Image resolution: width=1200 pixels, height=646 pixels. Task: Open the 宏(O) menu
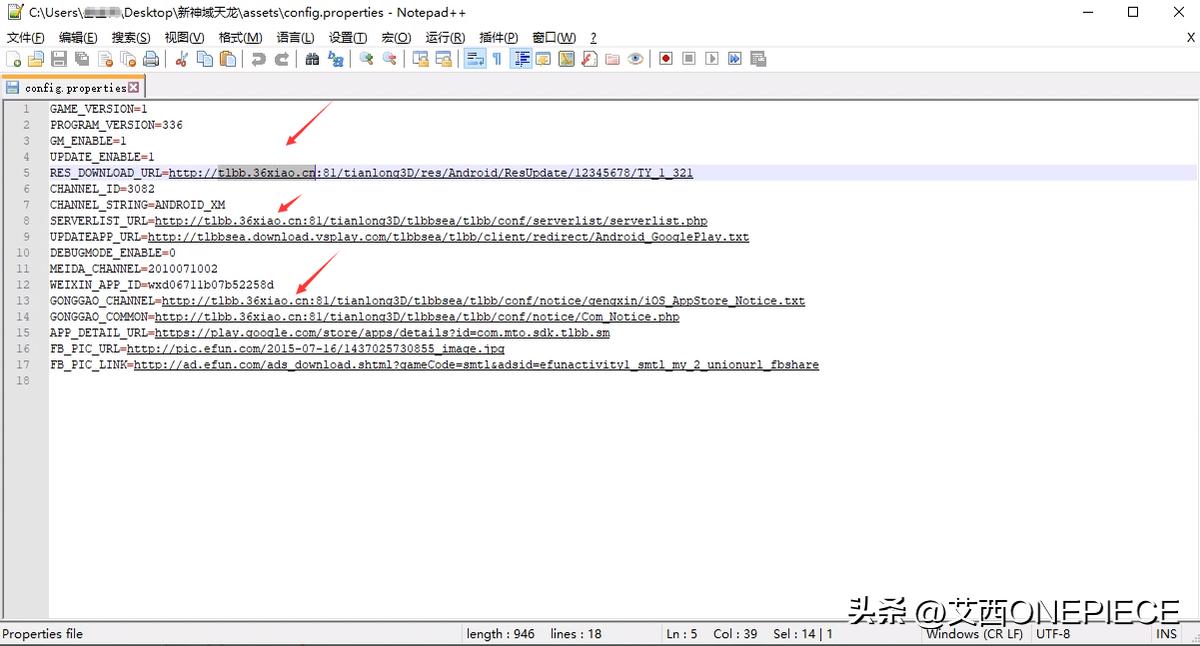(396, 37)
